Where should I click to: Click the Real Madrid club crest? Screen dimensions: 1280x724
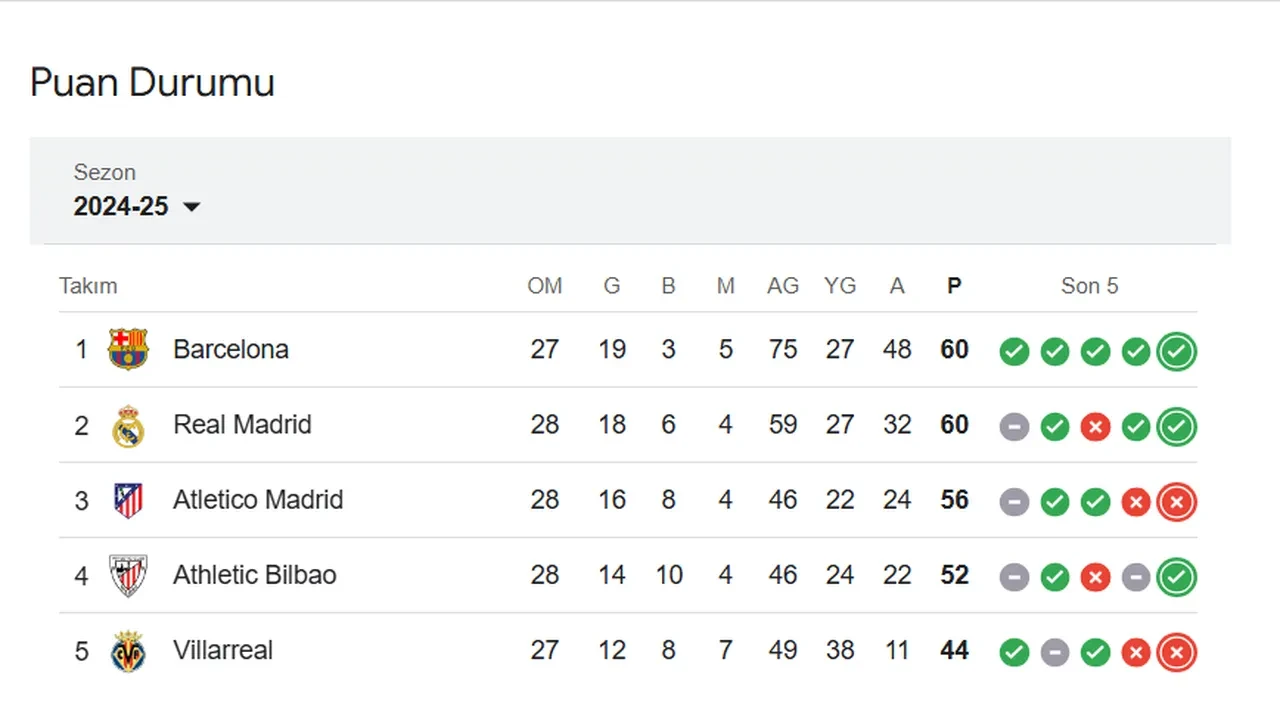point(128,425)
